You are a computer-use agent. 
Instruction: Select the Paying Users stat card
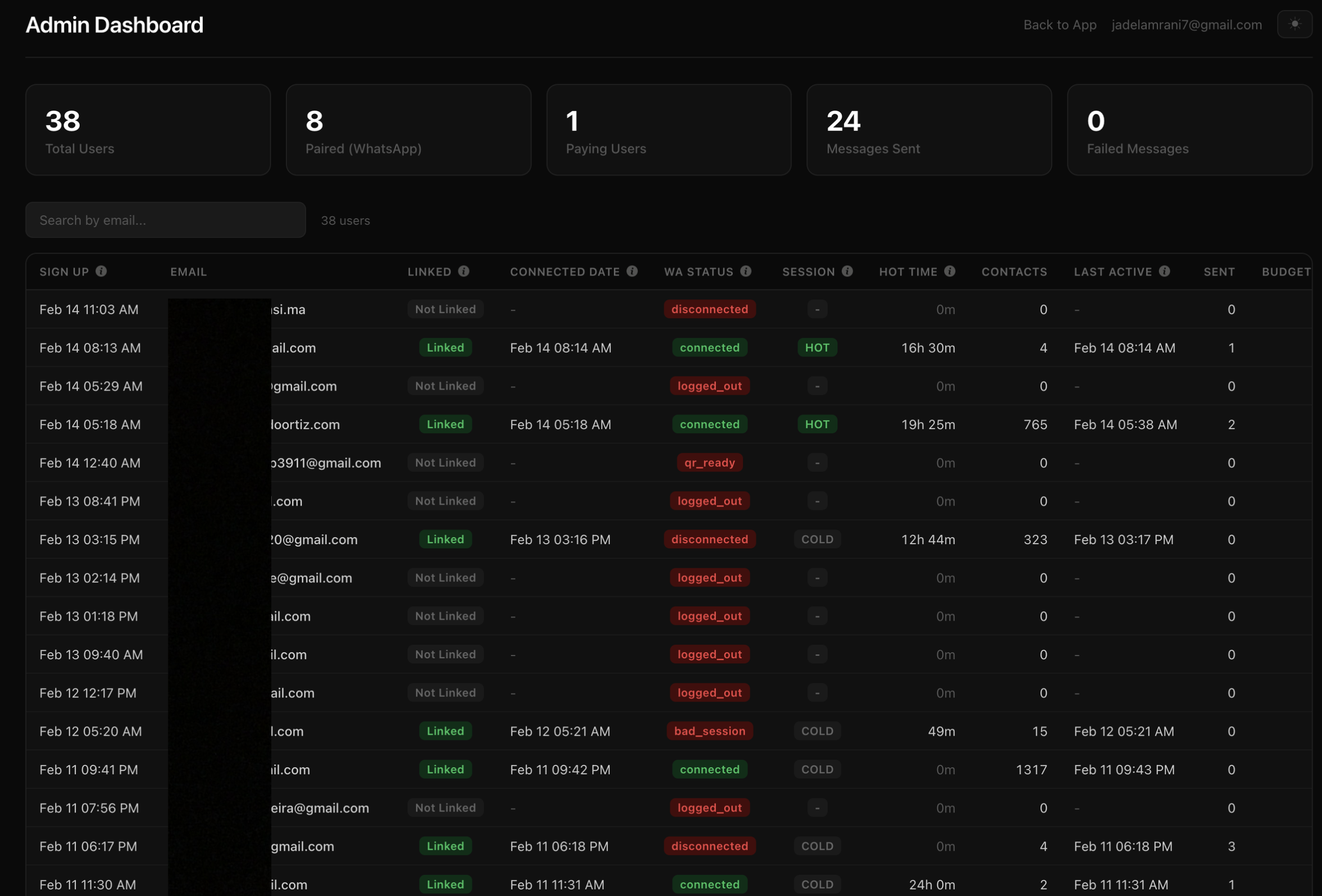tap(668, 130)
